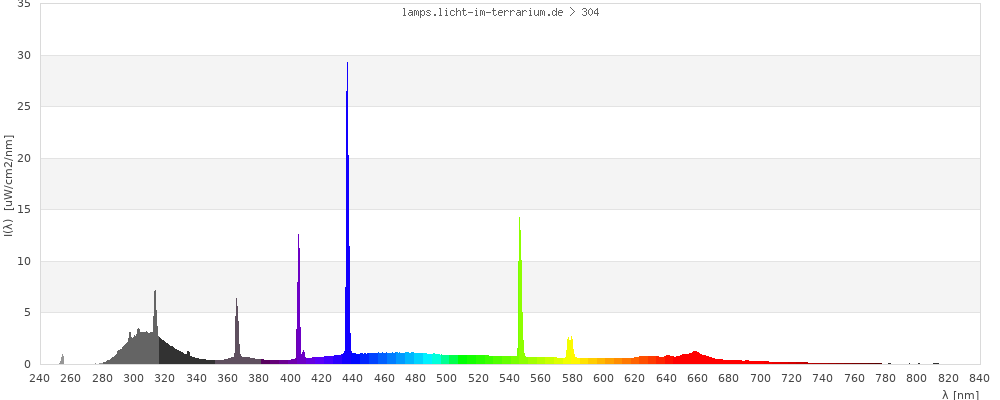Click the small peak near 254 nm
Viewport: 1000px width, 400px height.
[x=62, y=359]
